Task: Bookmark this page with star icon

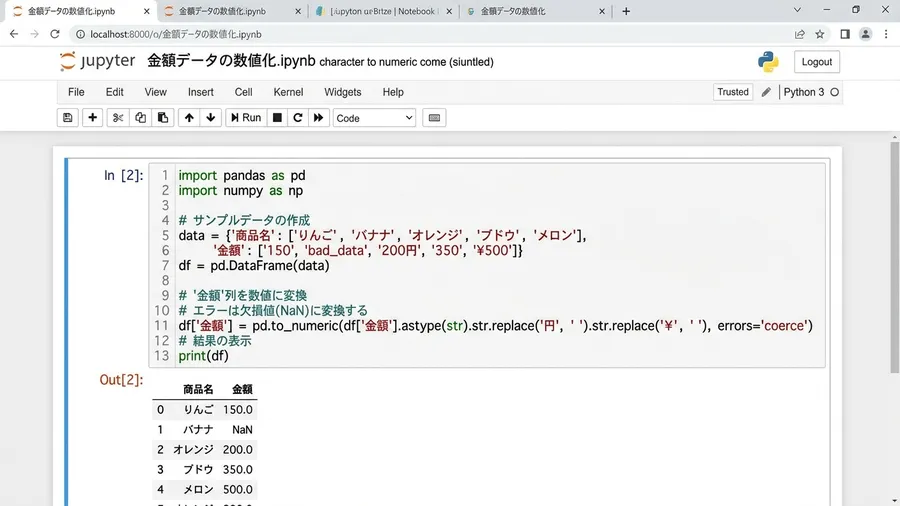Action: point(820,34)
